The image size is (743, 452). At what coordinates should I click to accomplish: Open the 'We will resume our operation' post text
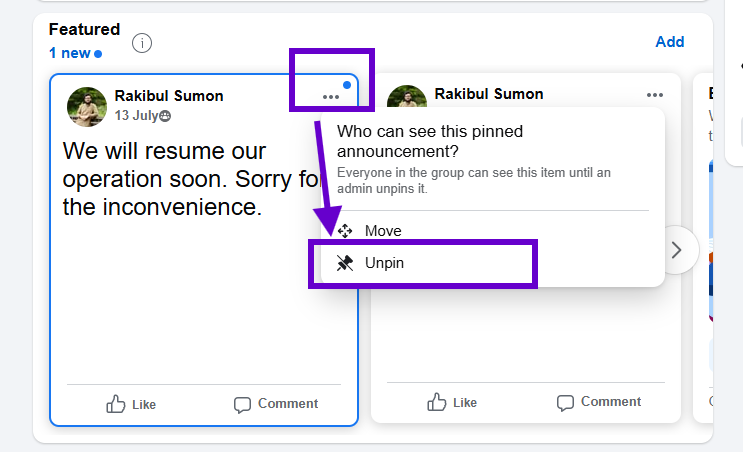tap(192, 179)
